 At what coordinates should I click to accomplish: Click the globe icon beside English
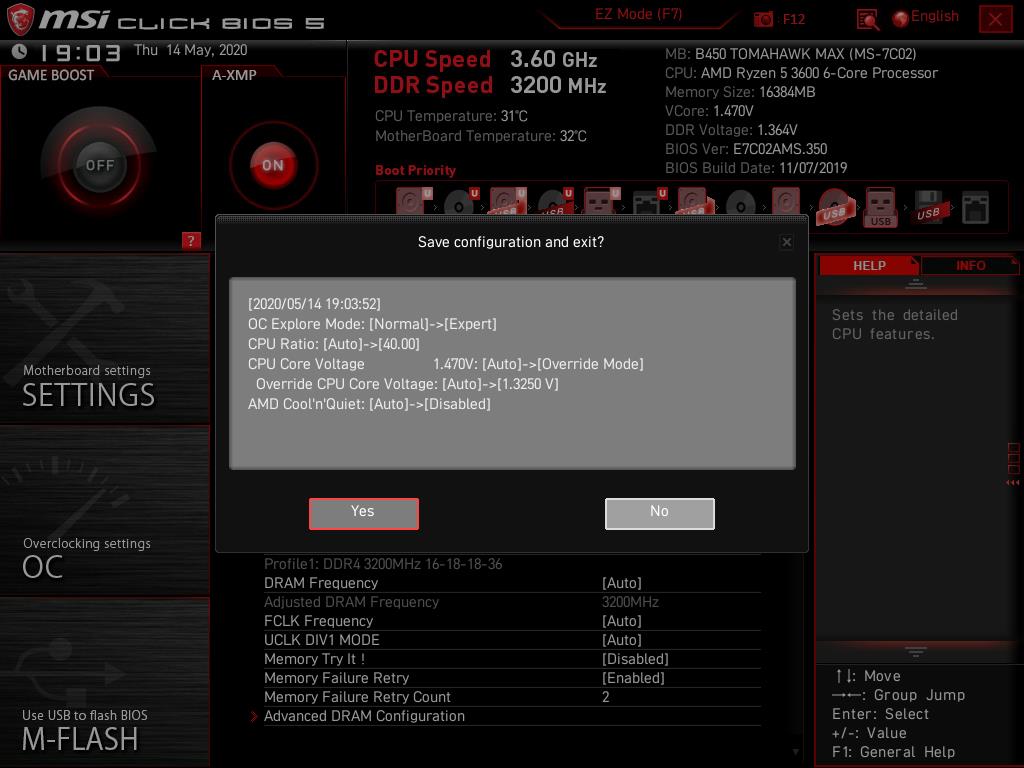(x=901, y=19)
